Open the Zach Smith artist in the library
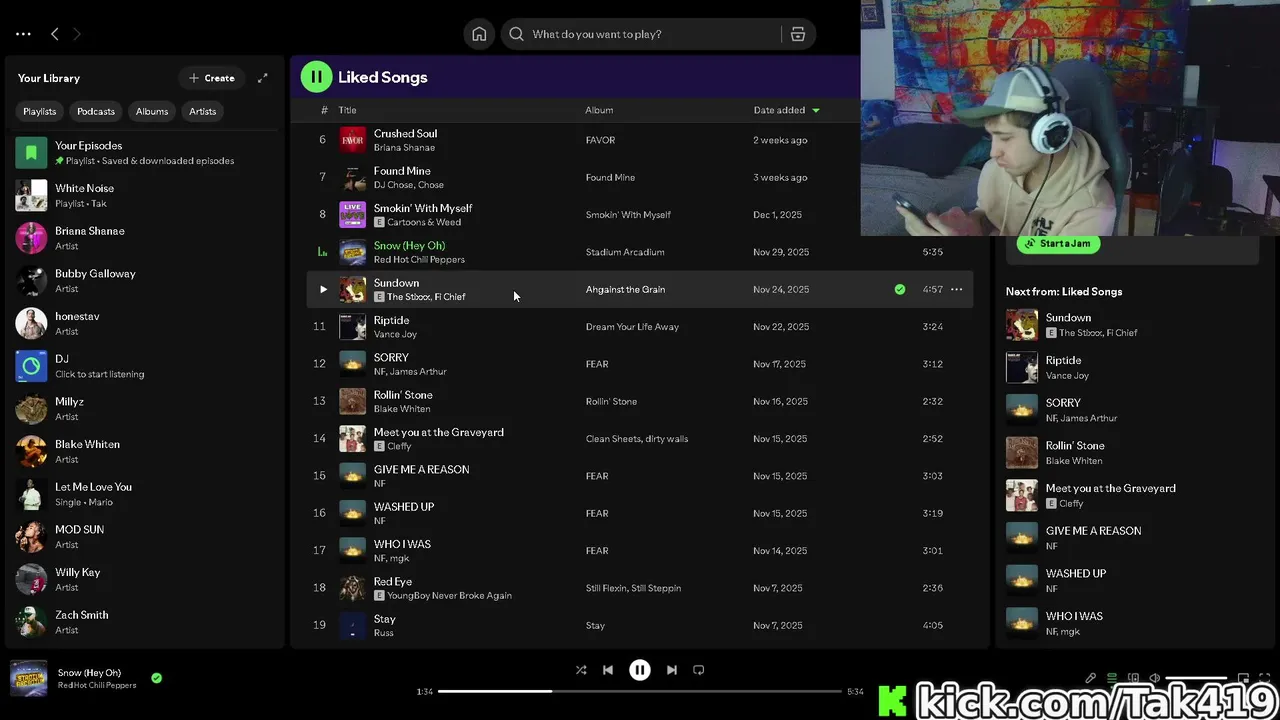The image size is (1280, 720). pos(145,622)
